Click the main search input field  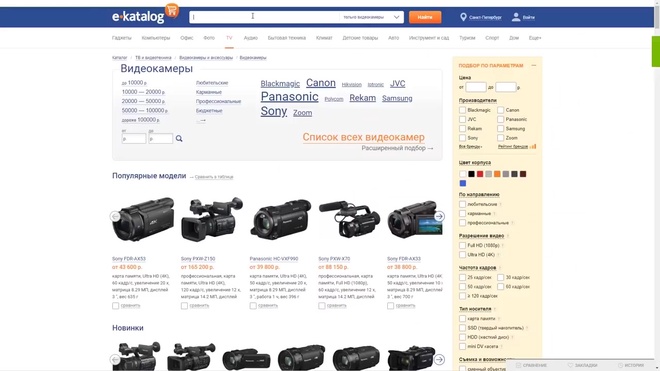[x=264, y=17]
